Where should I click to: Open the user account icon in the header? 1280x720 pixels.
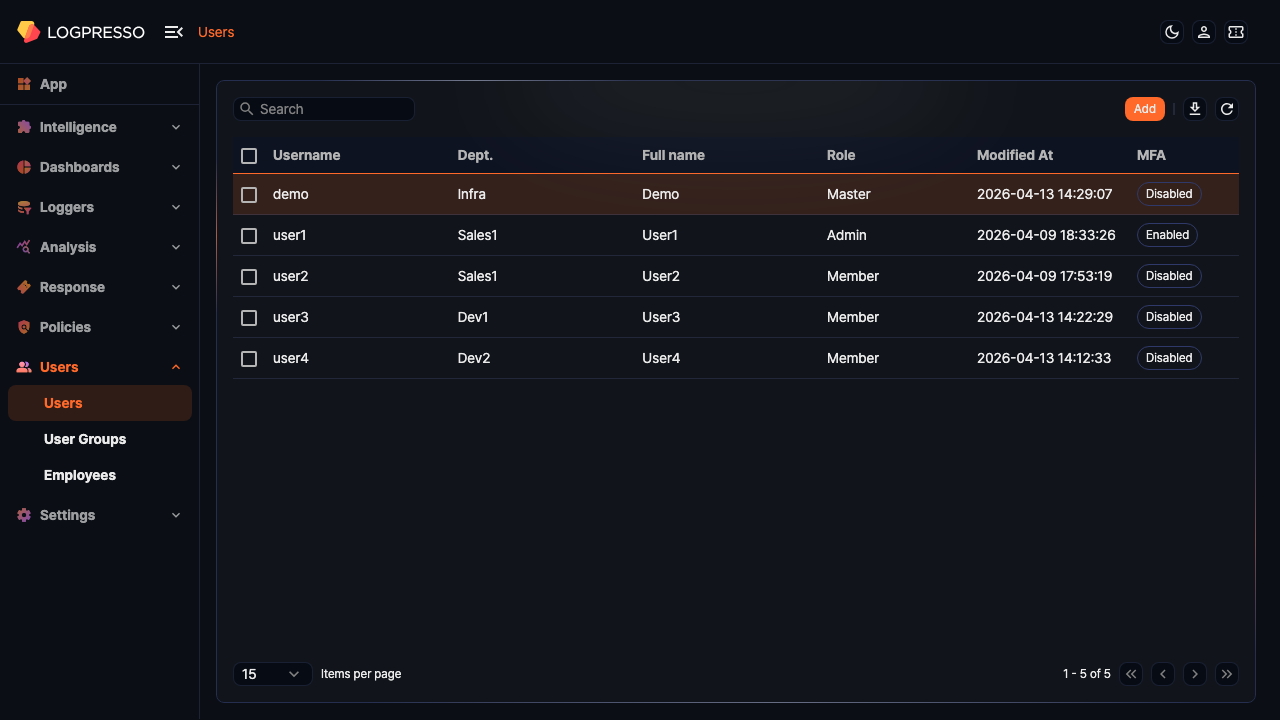tap(1203, 32)
